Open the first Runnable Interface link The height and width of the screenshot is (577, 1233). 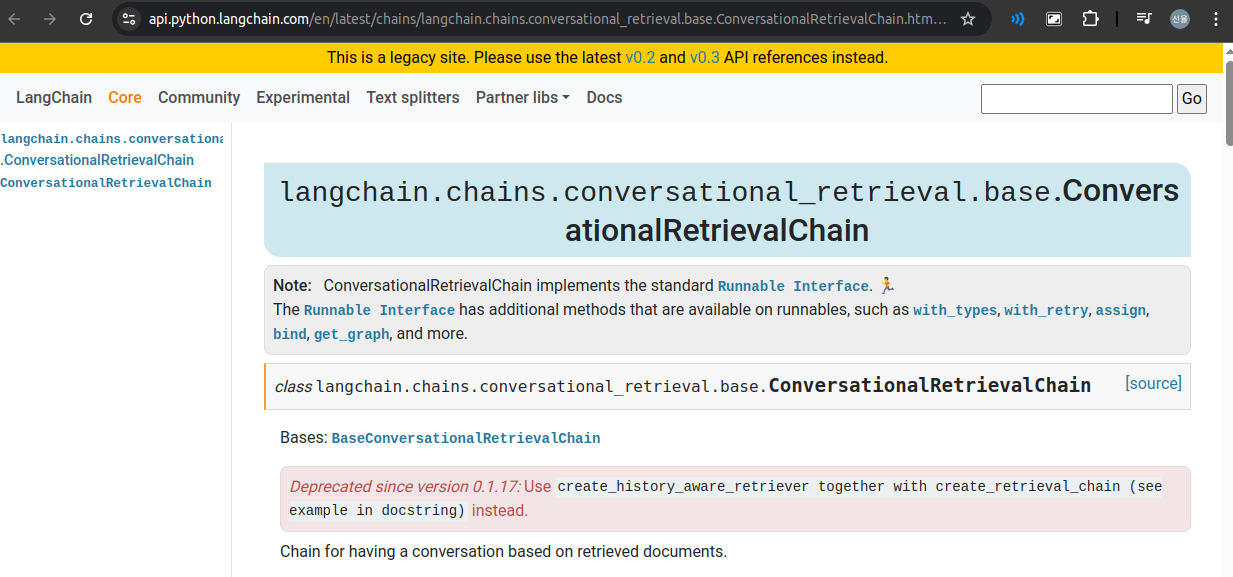pyautogui.click(x=794, y=286)
